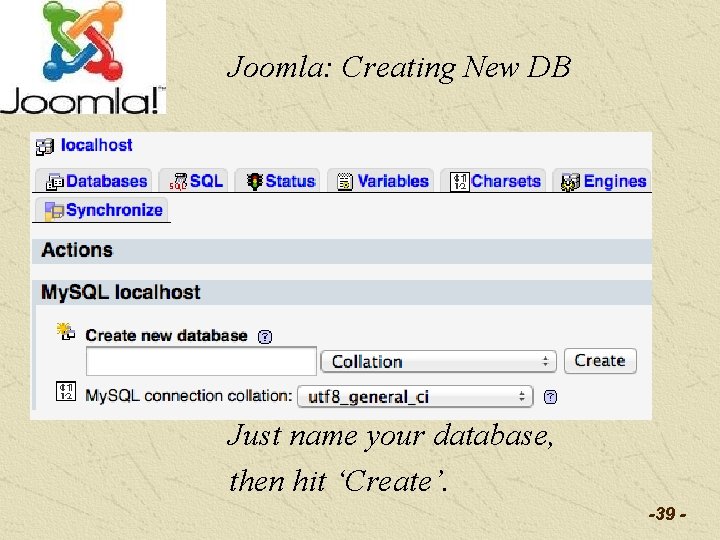Open the utf8_general_ci connection collation dropdown
720x540 pixels.
coord(415,396)
